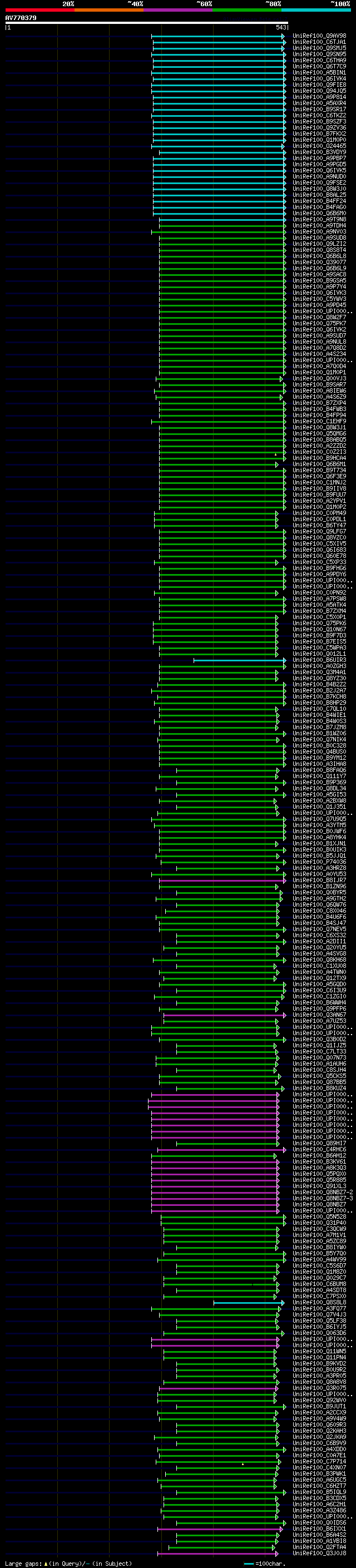Select the label UniRef100_Q3J0J8
This screenshot has width=356, height=1568.
319,1553
